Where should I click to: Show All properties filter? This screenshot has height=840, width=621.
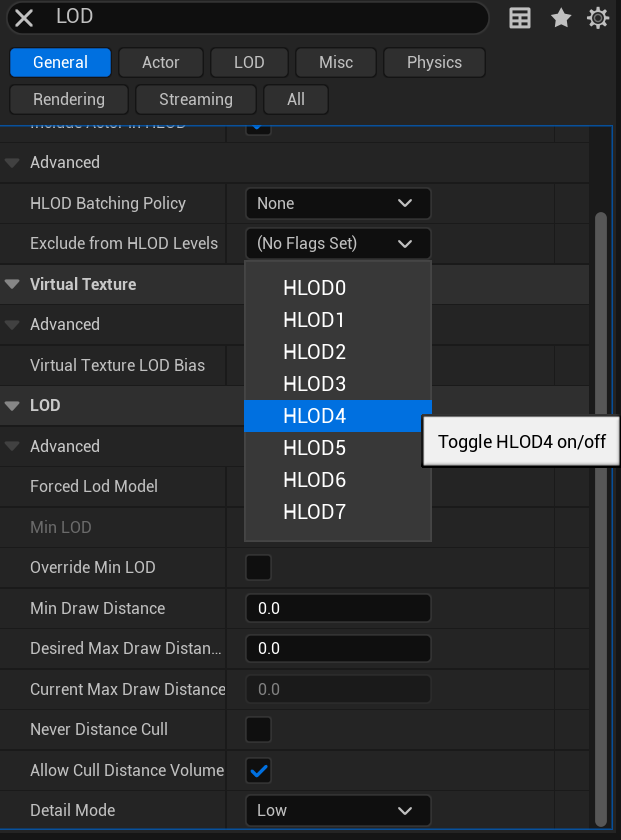(x=295, y=99)
